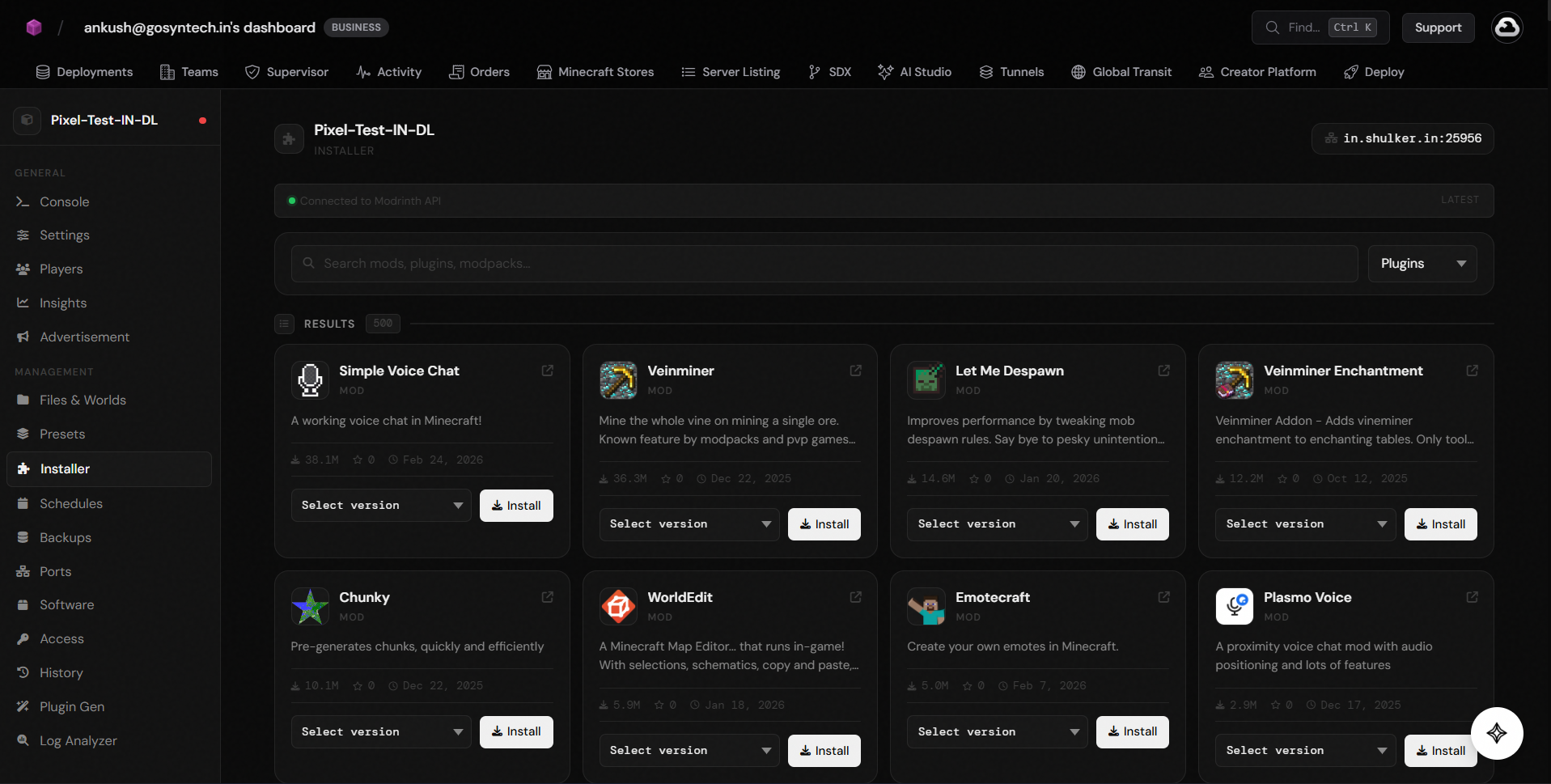Open the Plugins category dropdown
Screen dimensions: 1551x784
pyautogui.click(x=1422, y=264)
